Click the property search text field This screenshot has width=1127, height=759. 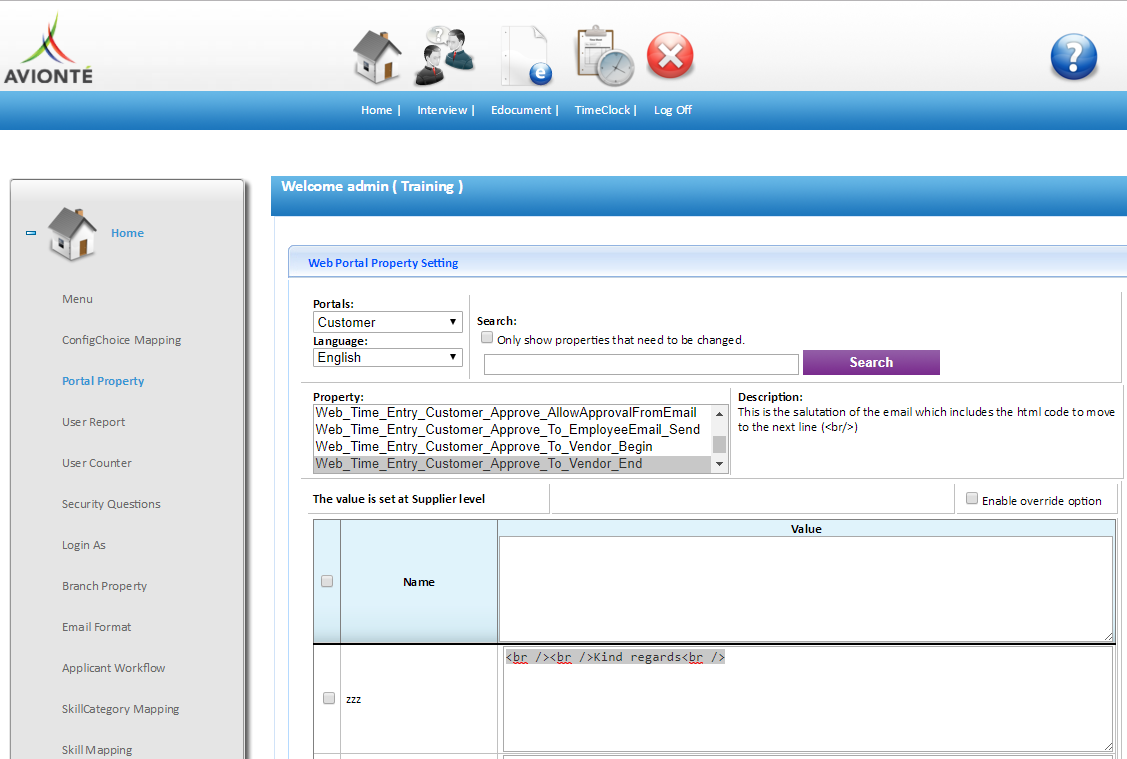[641, 364]
